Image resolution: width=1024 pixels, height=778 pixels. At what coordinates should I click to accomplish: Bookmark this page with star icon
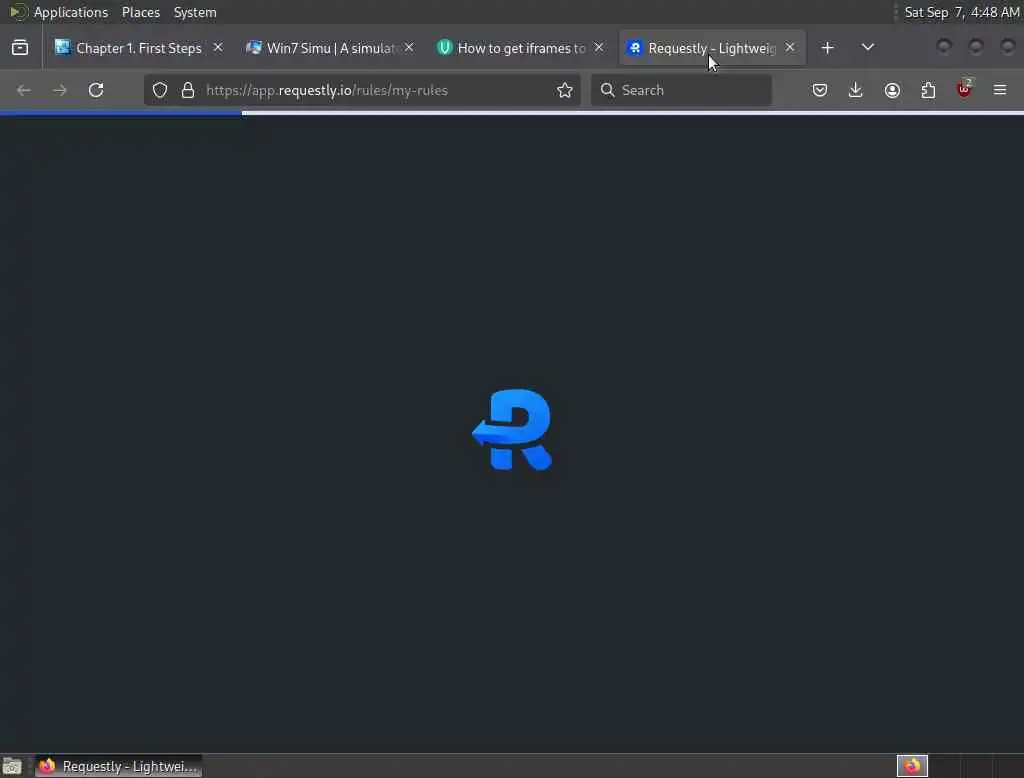pos(565,90)
